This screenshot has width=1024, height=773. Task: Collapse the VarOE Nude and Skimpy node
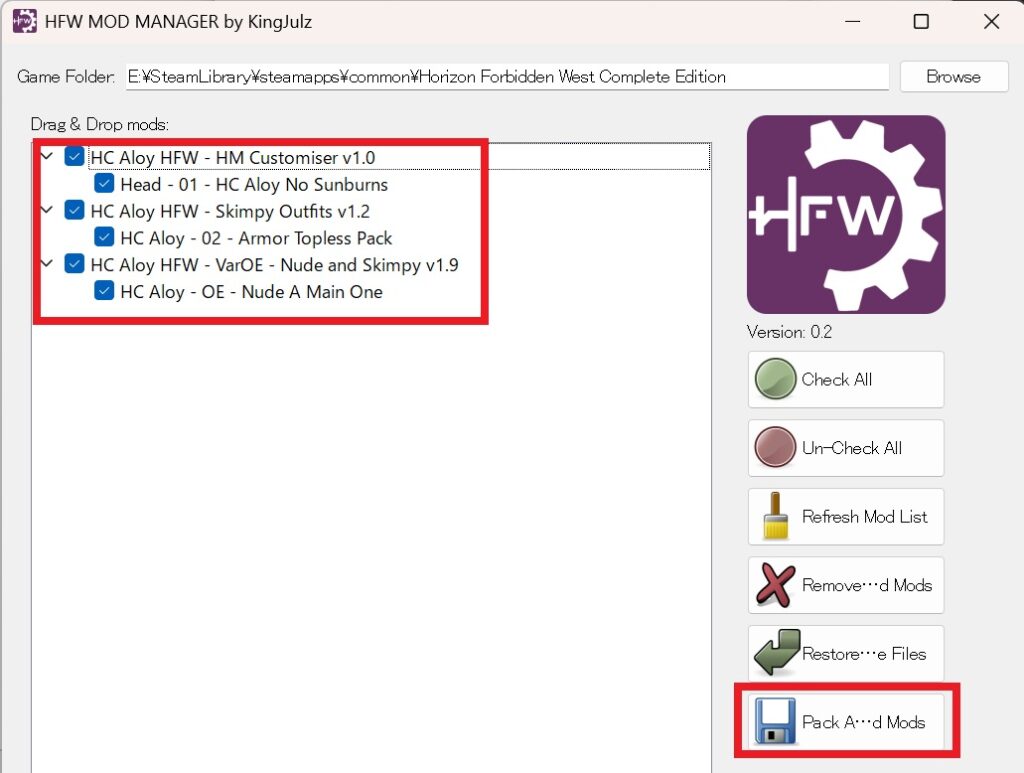[47, 264]
